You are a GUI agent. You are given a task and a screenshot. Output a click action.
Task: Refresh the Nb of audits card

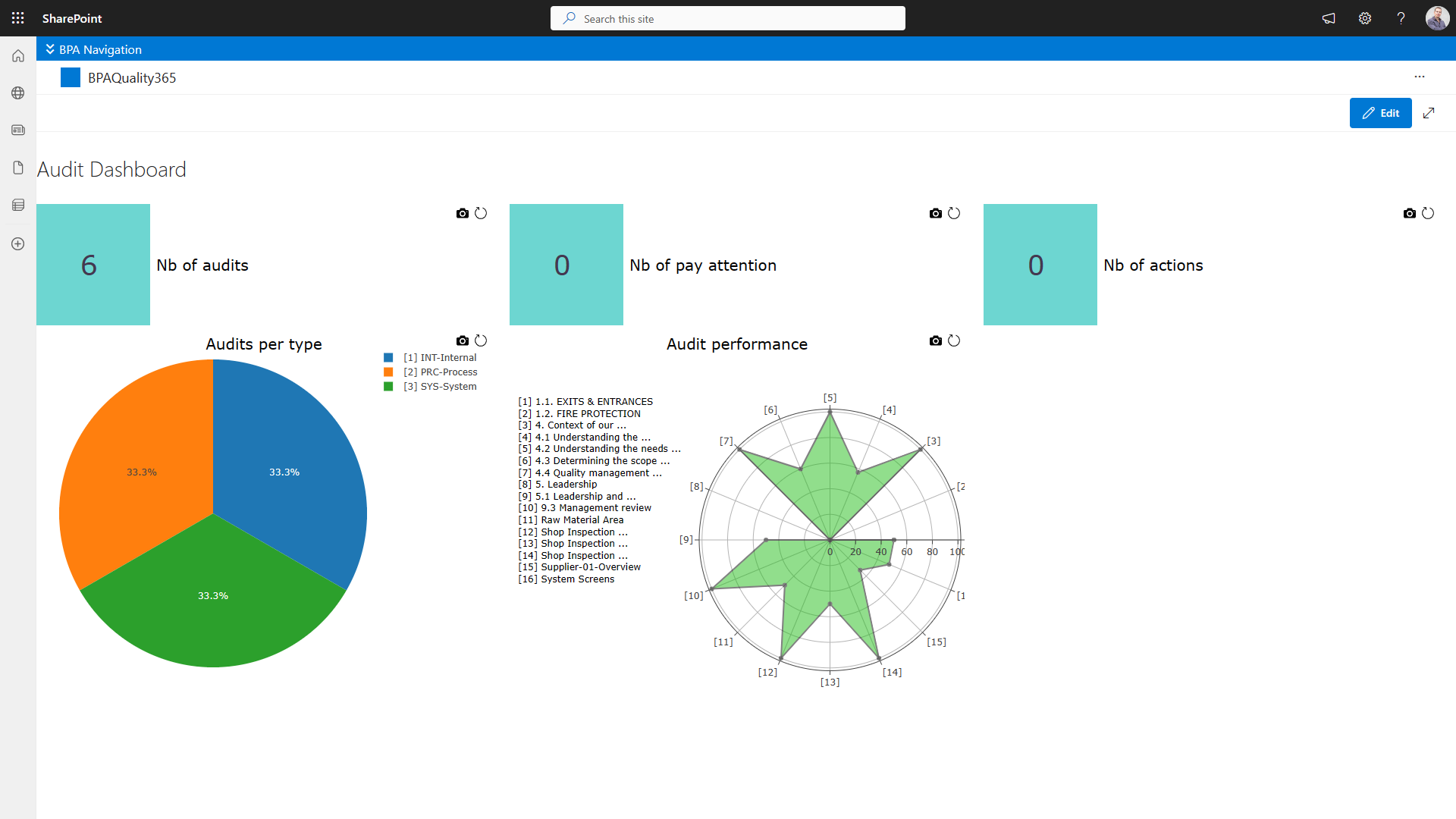click(481, 213)
